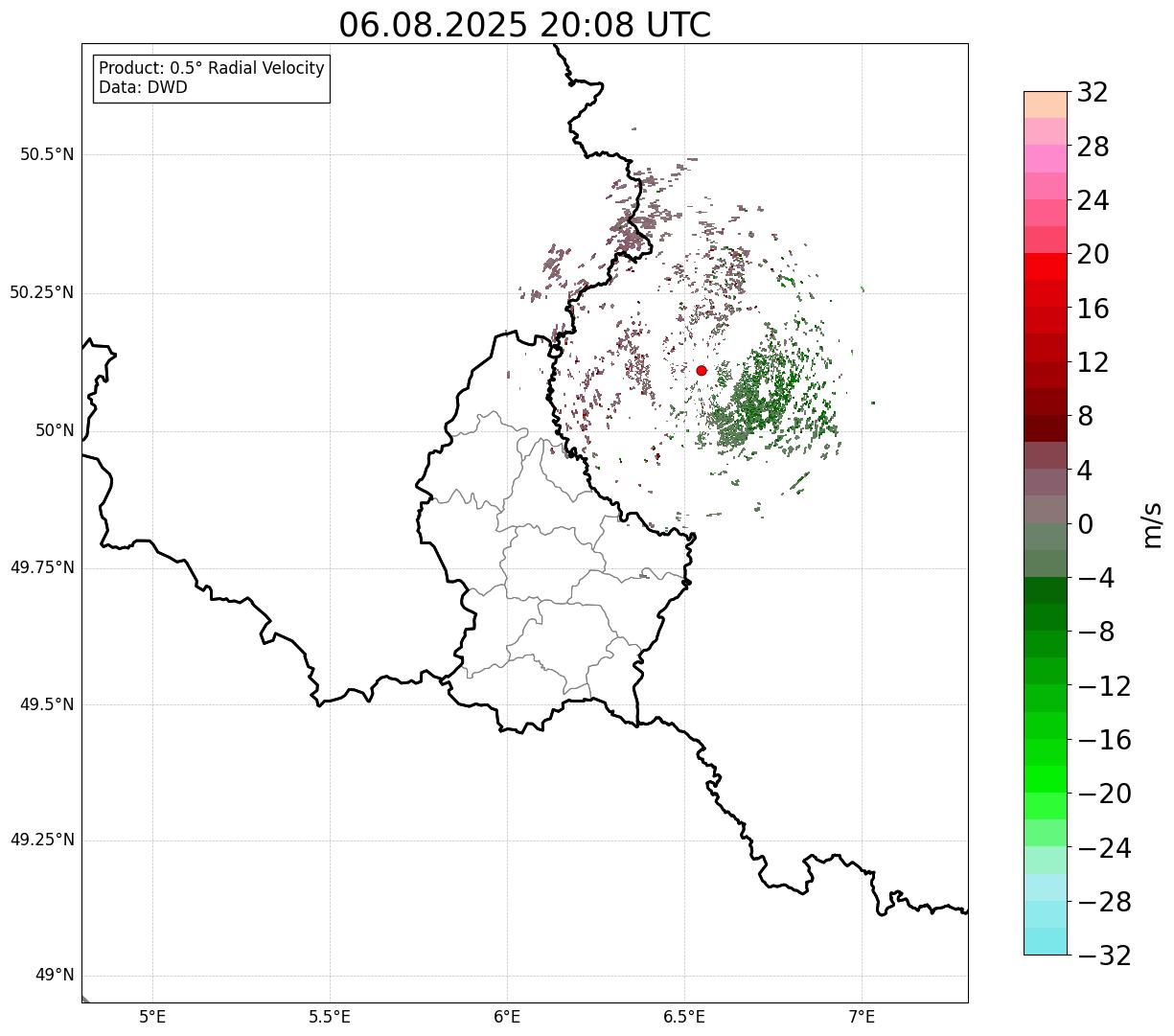Click the 7°E longitude label

pyautogui.click(x=862, y=1017)
